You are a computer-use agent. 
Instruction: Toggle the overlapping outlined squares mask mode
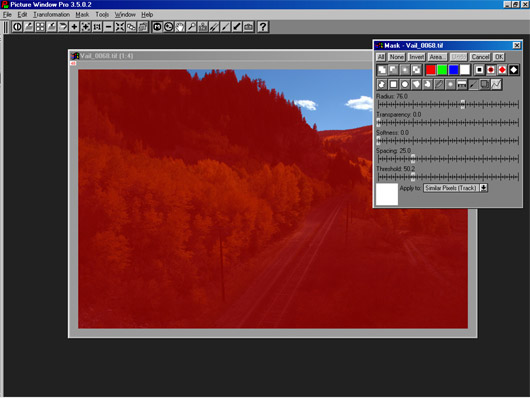pos(416,70)
